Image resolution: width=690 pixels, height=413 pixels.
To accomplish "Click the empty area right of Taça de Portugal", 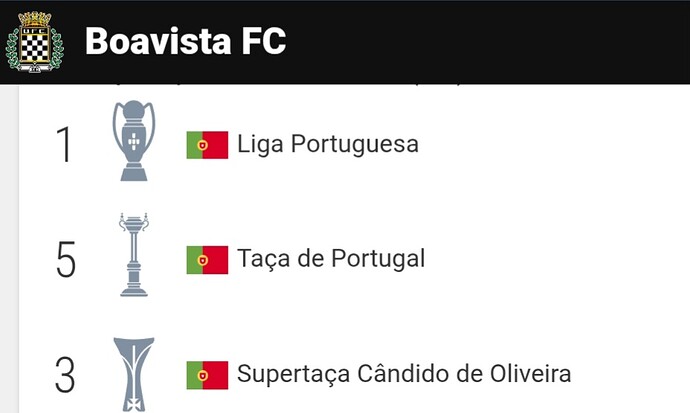I will [x=558, y=259].
